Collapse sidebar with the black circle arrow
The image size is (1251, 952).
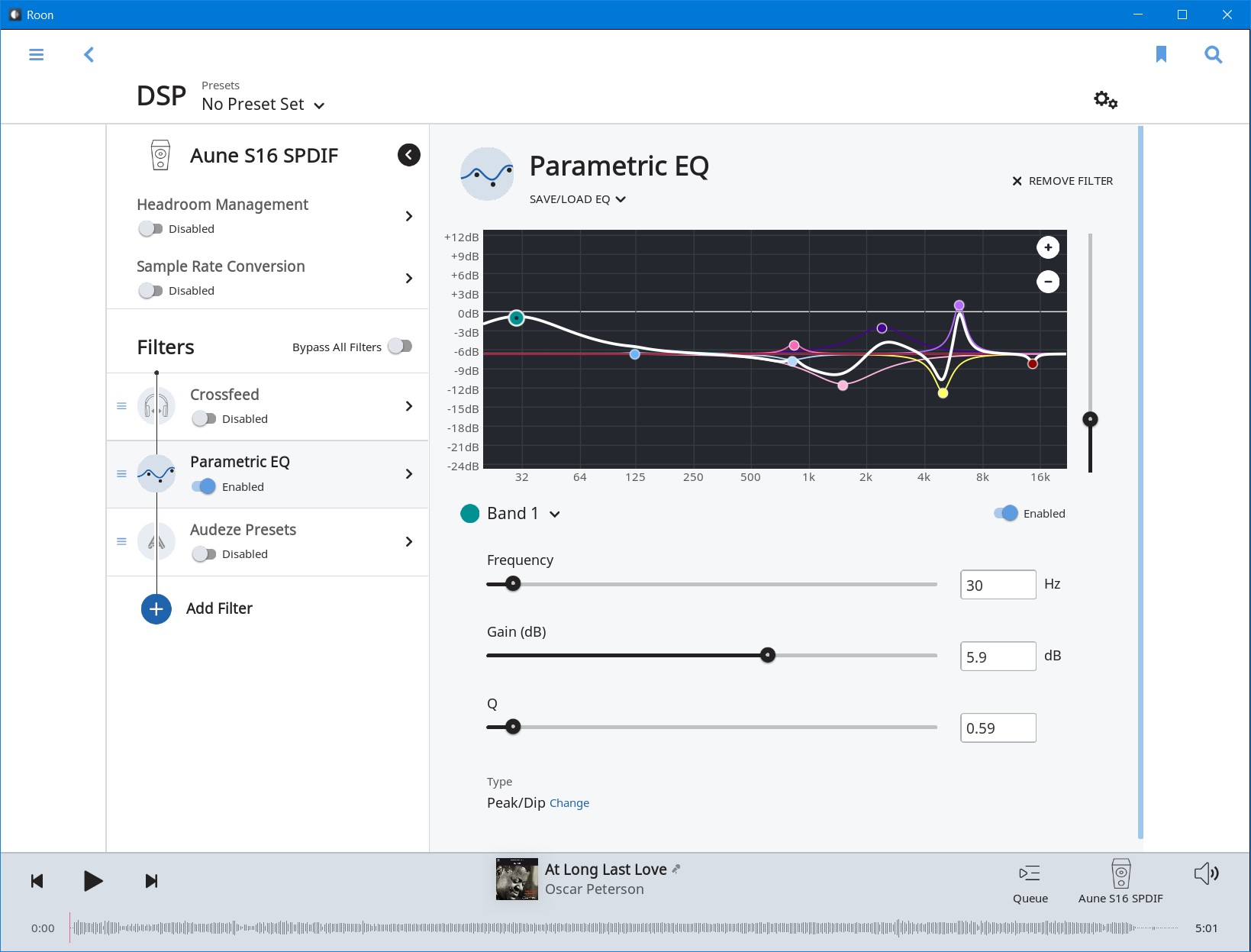point(409,155)
